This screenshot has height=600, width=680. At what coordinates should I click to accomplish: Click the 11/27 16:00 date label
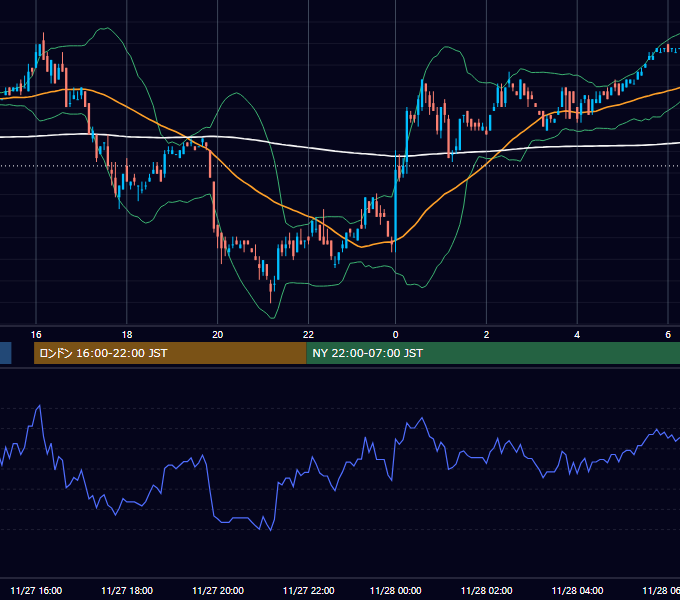[36, 590]
